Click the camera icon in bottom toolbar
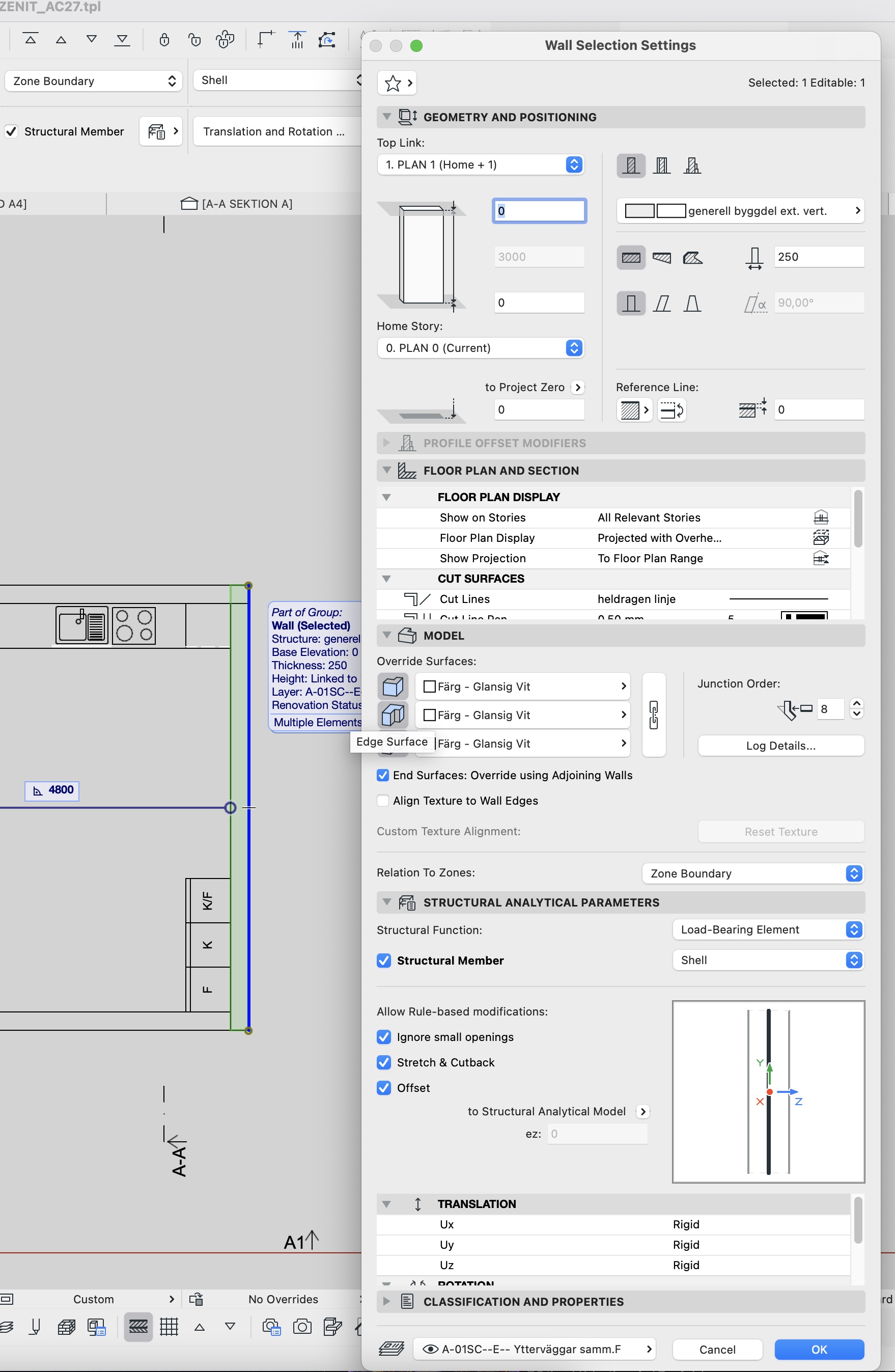 (x=302, y=1327)
